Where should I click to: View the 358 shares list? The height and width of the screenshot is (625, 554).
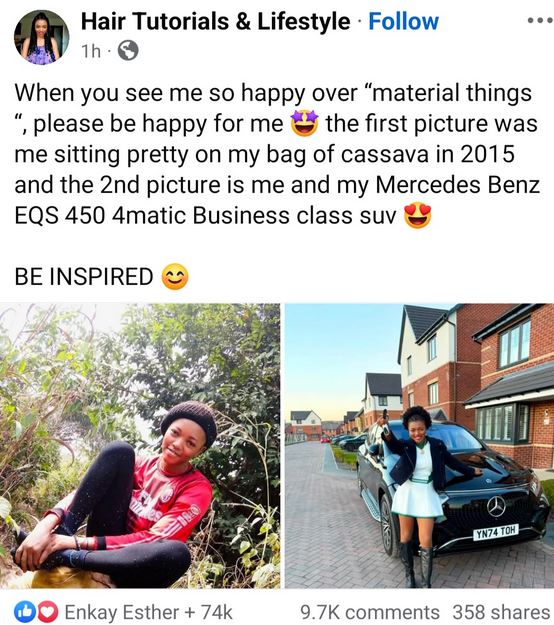(501, 612)
